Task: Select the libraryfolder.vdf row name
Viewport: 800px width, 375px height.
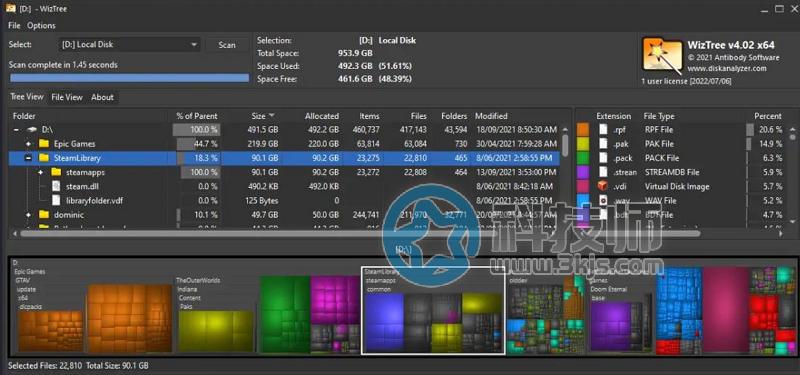Action: pos(94,201)
